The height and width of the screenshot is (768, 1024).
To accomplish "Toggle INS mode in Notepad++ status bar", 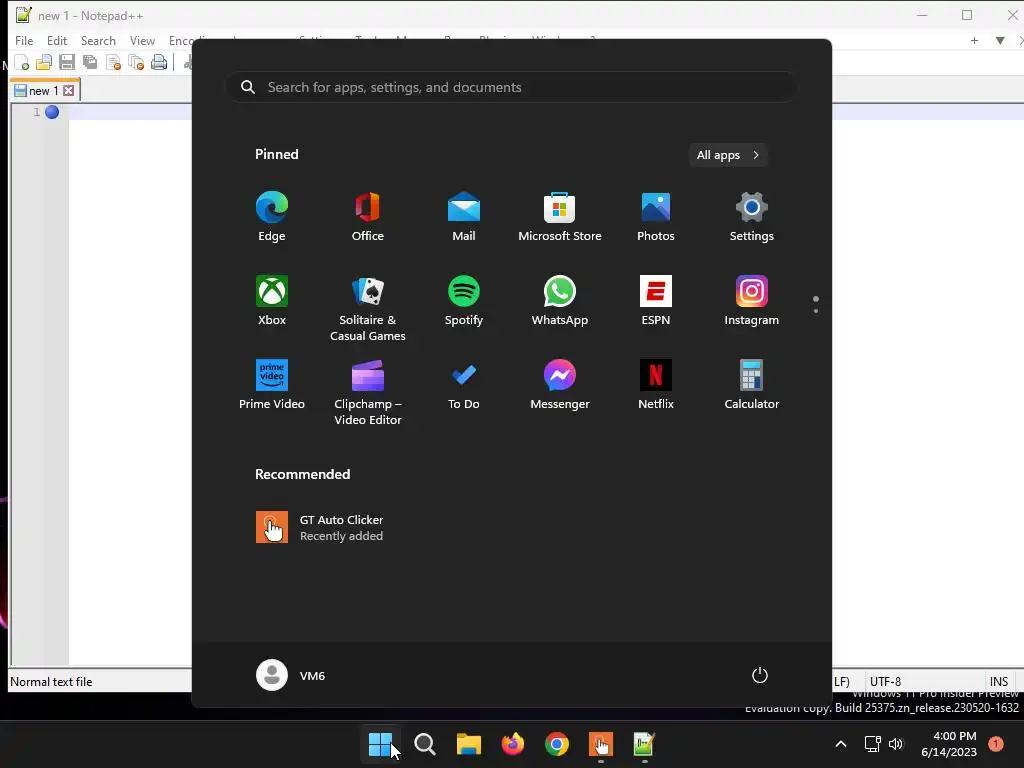I will 999,681.
